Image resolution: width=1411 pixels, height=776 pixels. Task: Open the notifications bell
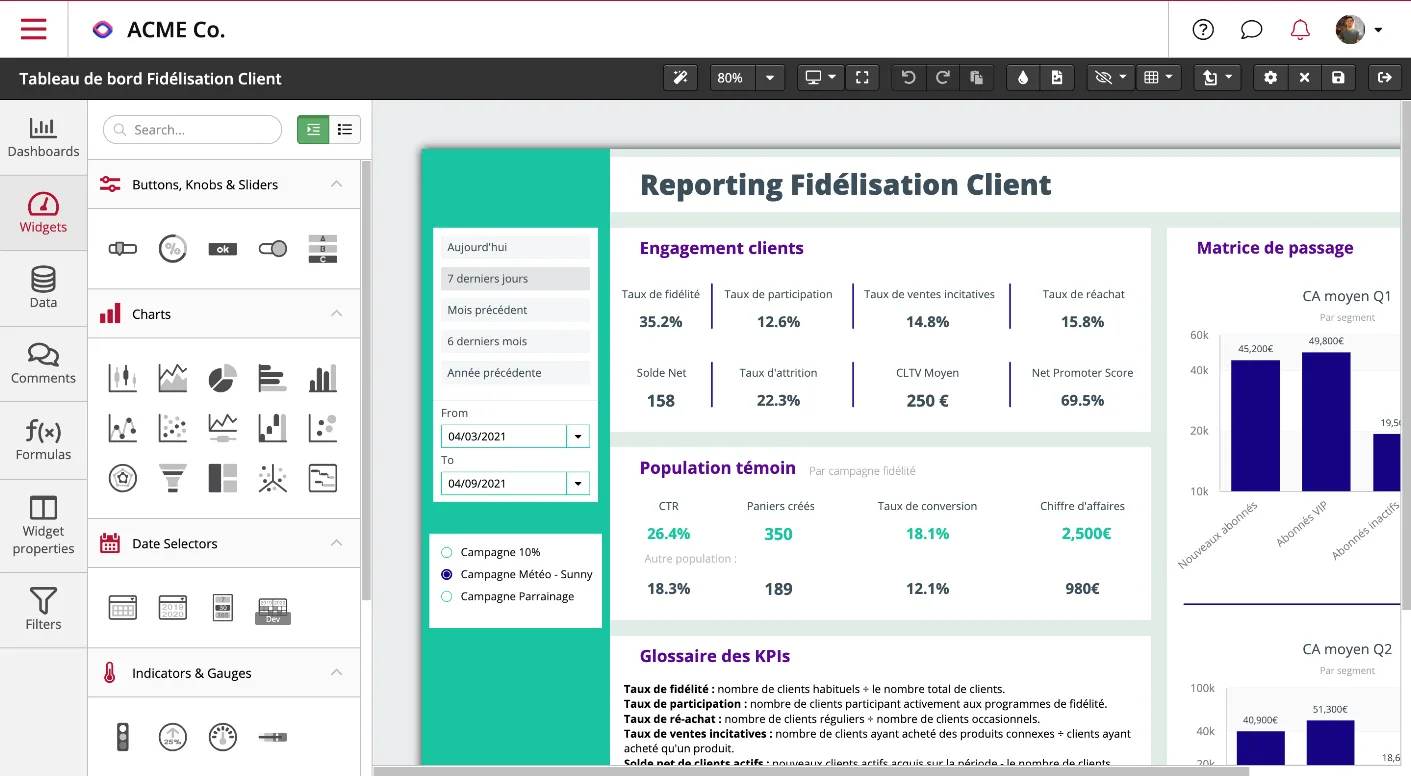tap(1300, 30)
